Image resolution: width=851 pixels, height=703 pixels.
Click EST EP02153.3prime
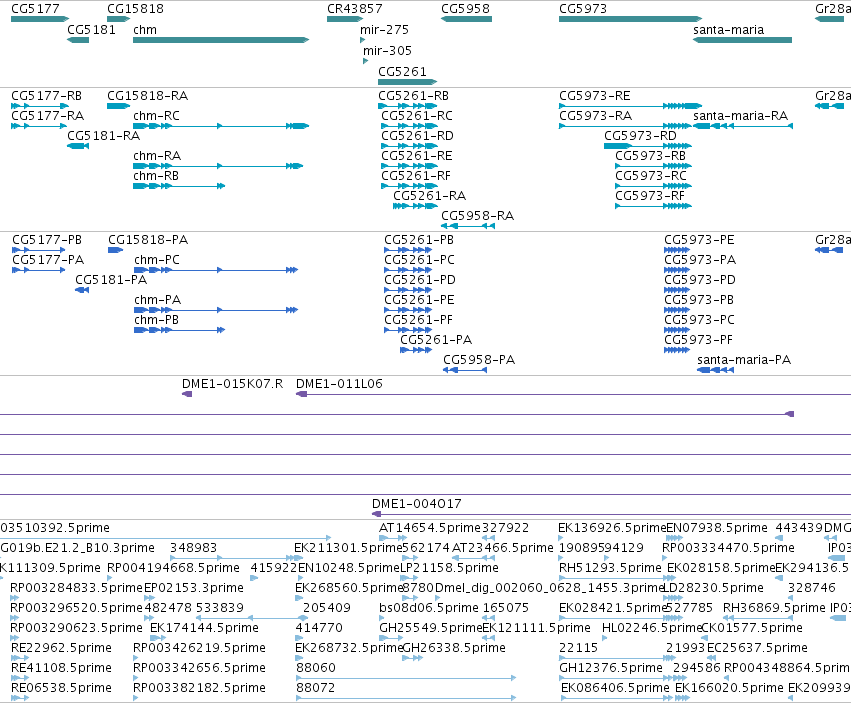(194, 588)
